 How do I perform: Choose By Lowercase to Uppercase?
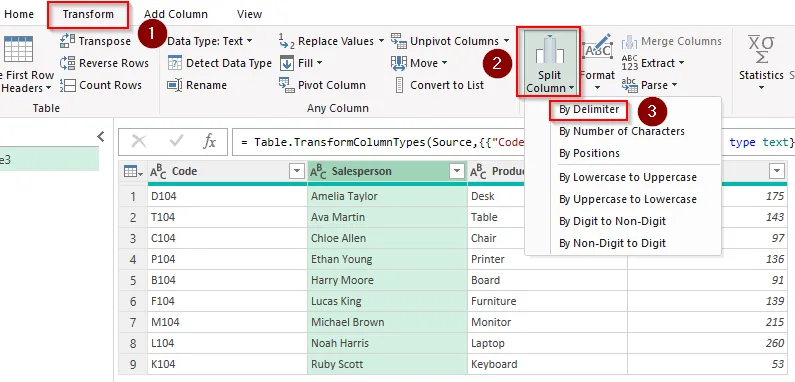(x=628, y=178)
